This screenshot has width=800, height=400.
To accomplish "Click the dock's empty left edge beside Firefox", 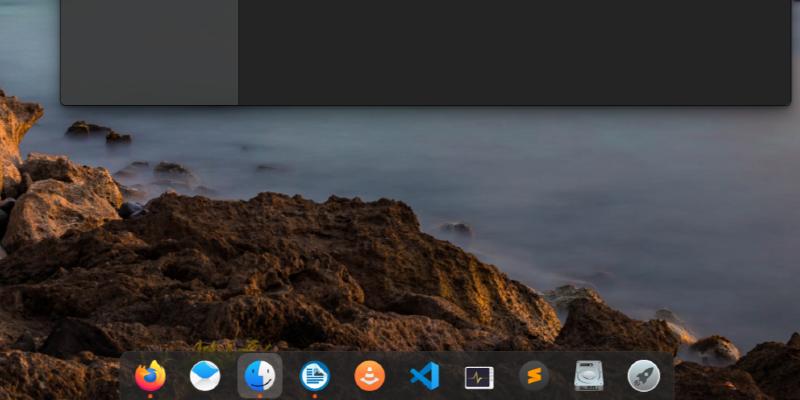I will pyautogui.click(x=126, y=376).
